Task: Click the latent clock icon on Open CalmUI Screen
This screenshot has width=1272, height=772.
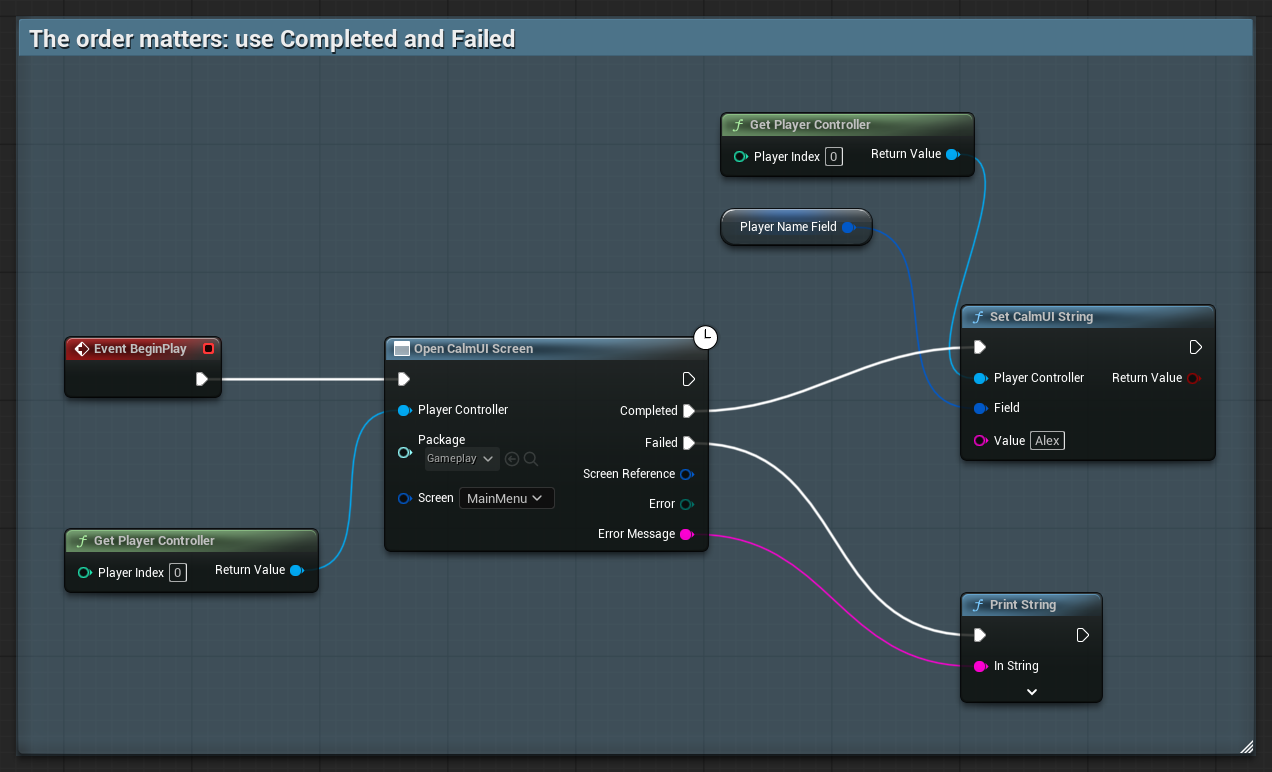Action: click(706, 338)
